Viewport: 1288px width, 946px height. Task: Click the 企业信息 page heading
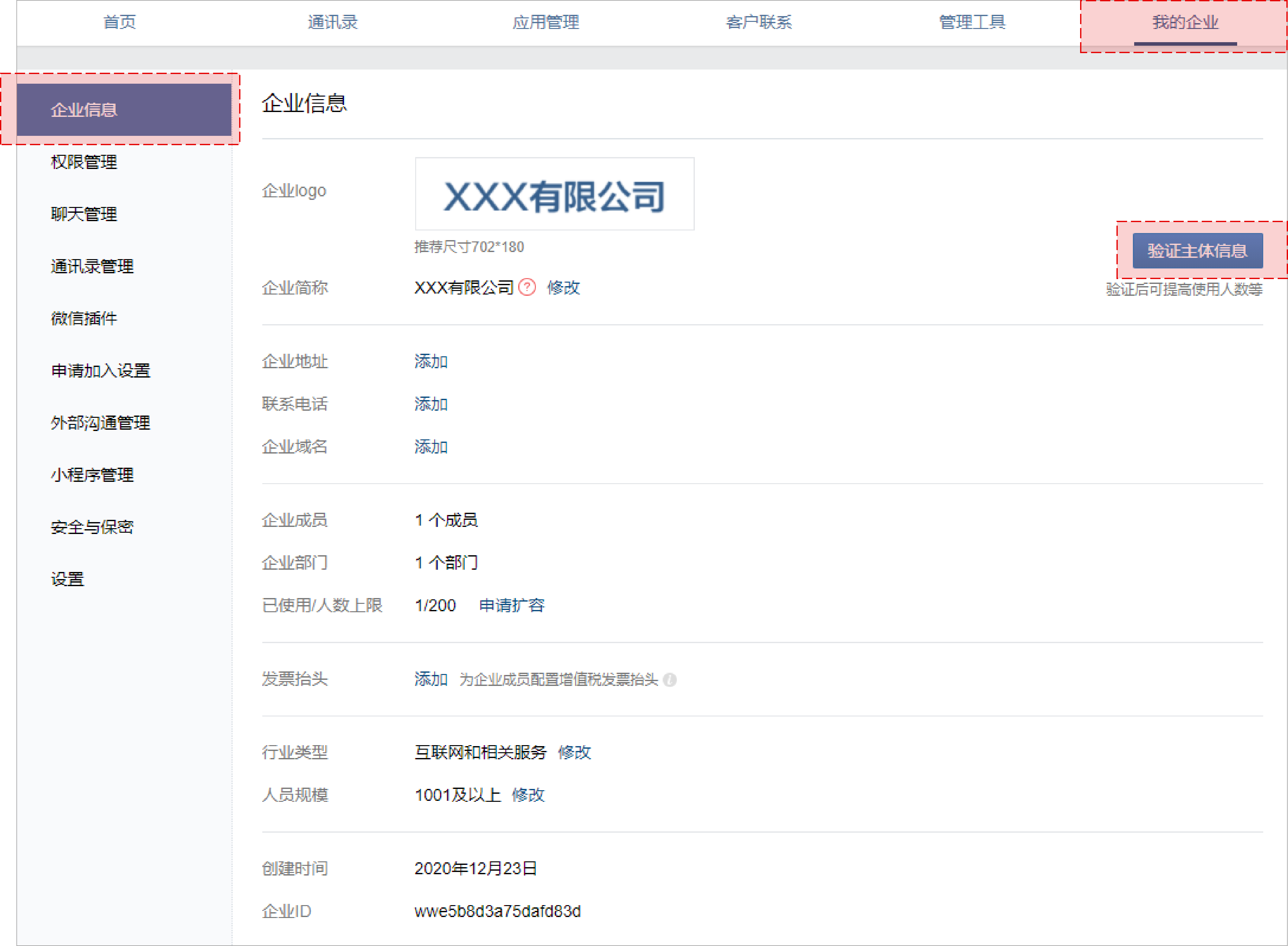pyautogui.click(x=304, y=104)
